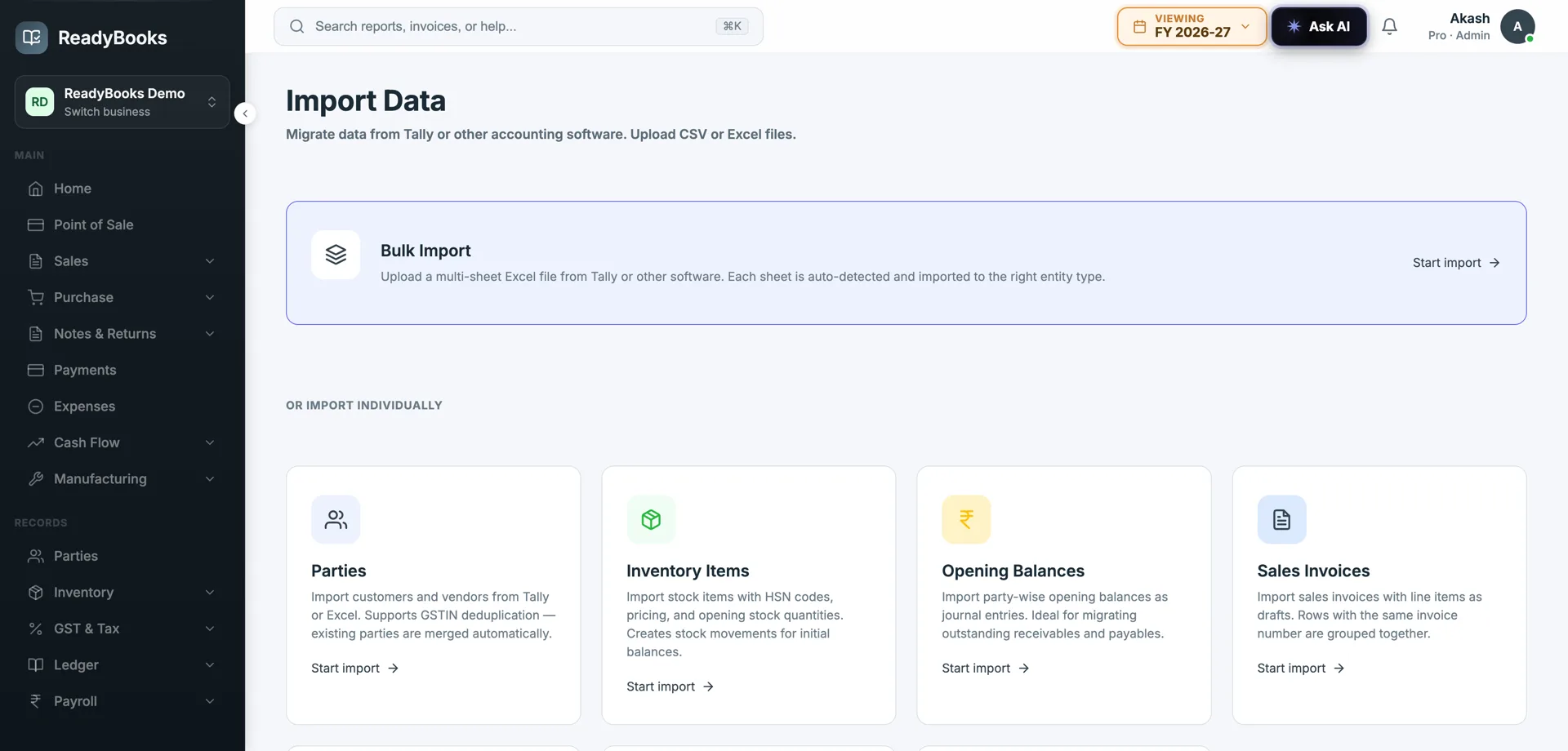Open the FY 2026-27 year dropdown

click(x=1192, y=26)
